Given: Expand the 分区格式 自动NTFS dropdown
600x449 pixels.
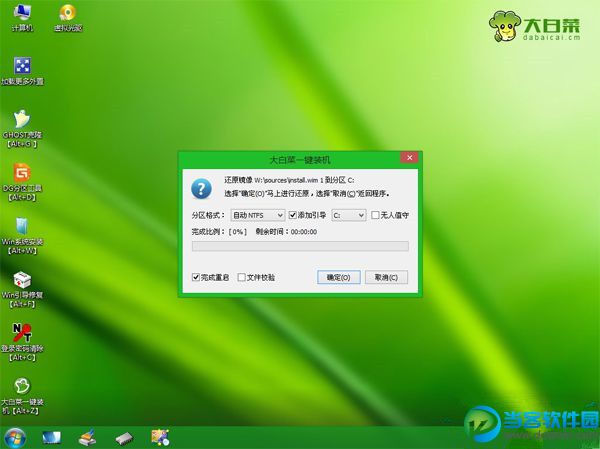Looking at the screenshot, I should coord(258,215).
